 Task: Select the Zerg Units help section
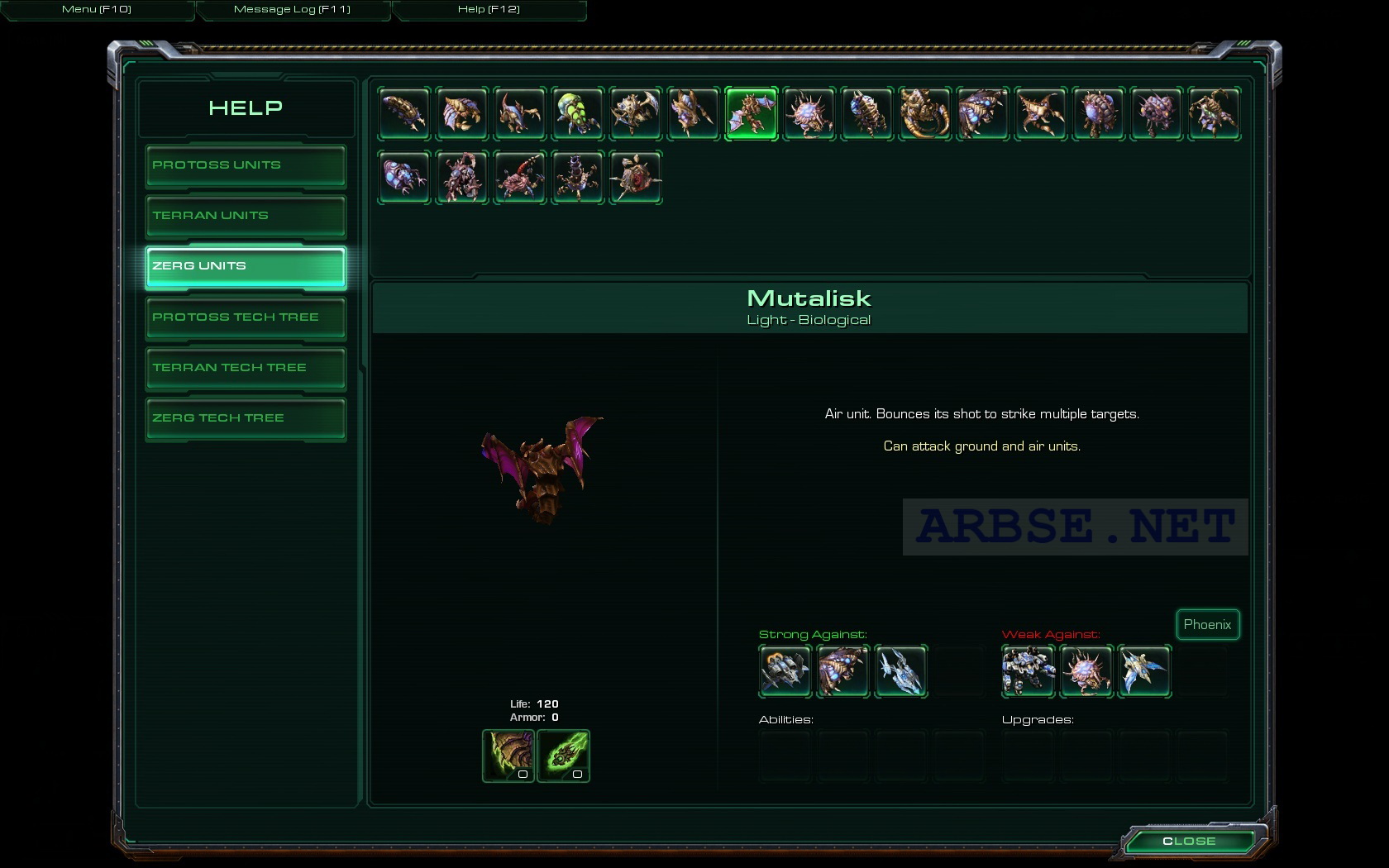point(246,267)
